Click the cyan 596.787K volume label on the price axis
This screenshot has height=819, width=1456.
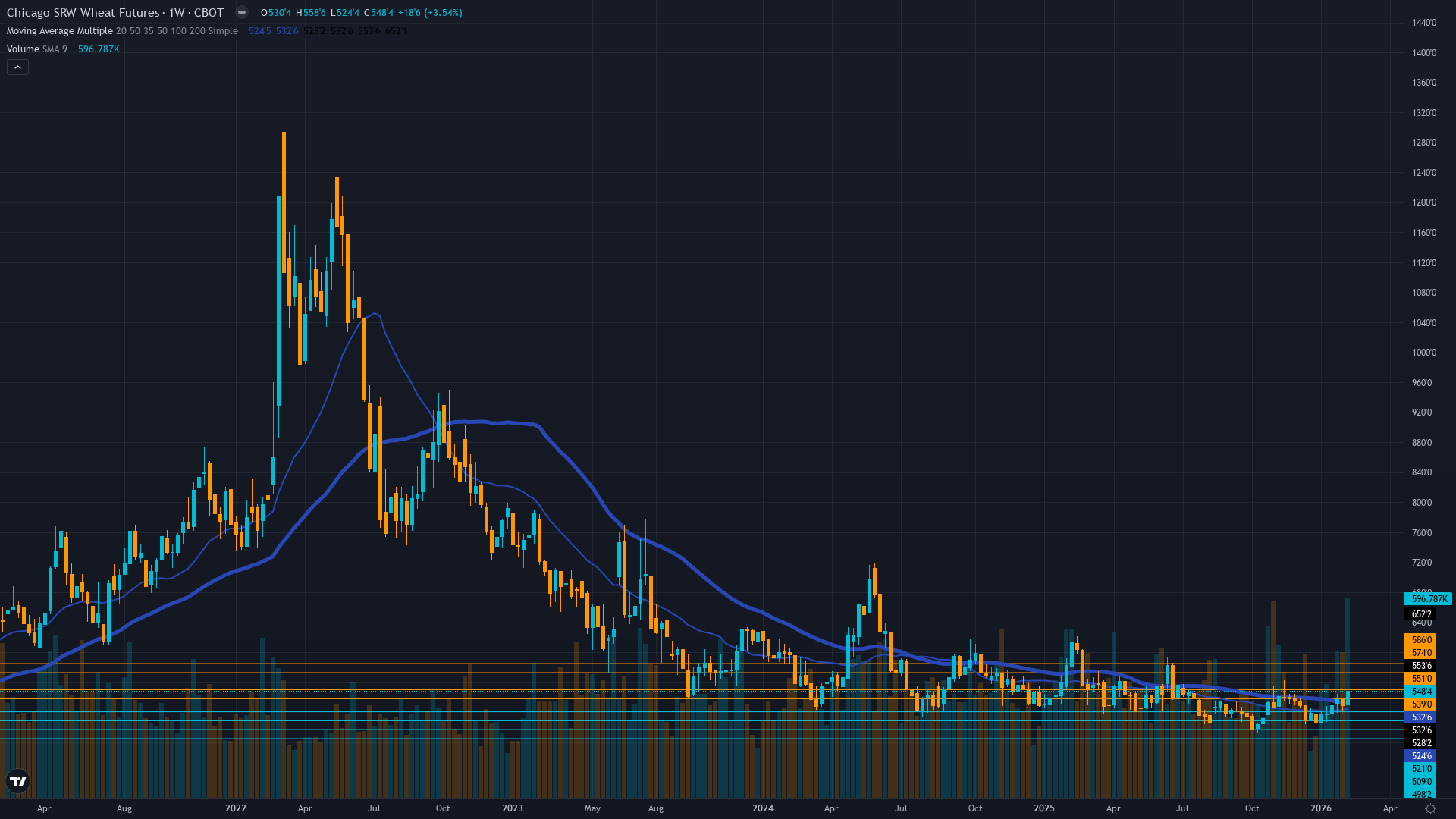coord(1428,599)
